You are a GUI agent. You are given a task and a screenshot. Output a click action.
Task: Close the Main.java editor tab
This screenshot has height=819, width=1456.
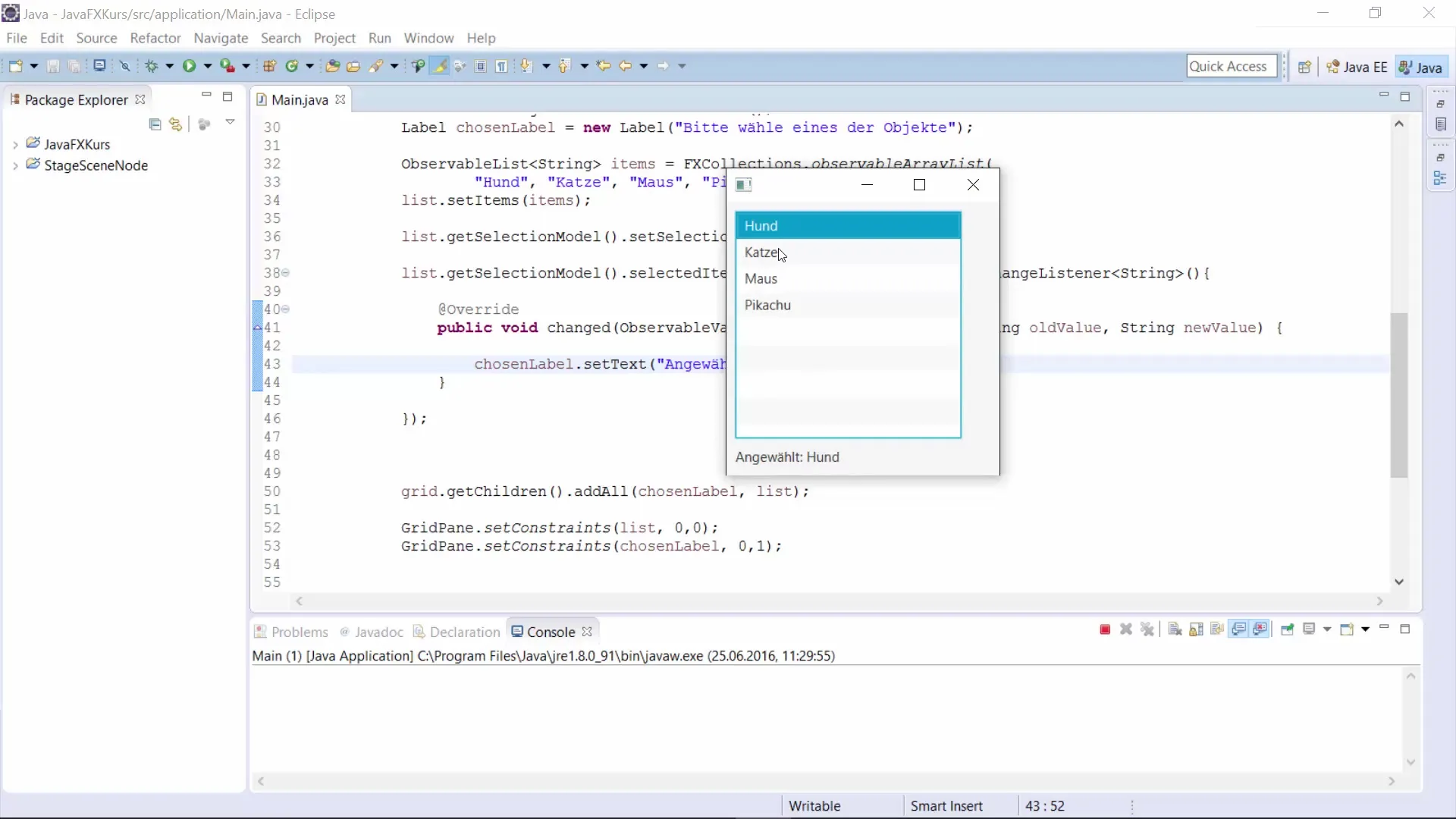pos(340,99)
